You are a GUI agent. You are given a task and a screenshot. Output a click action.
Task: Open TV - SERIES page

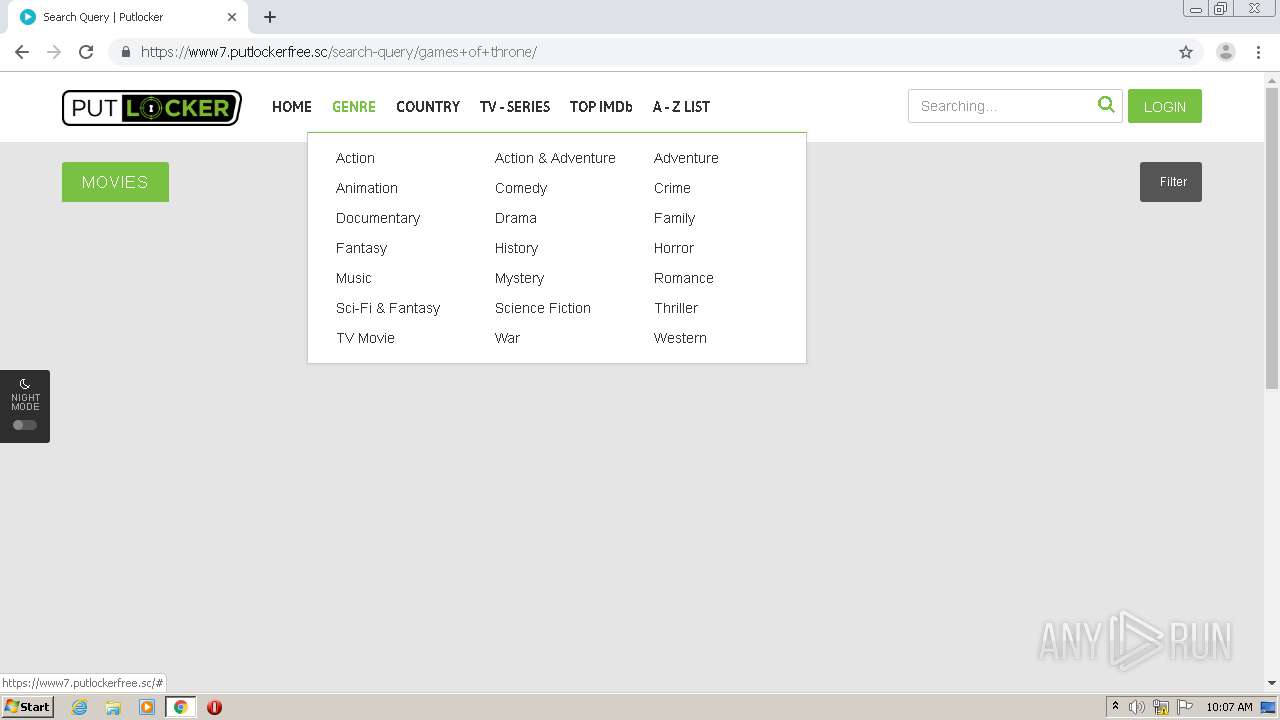click(x=515, y=107)
